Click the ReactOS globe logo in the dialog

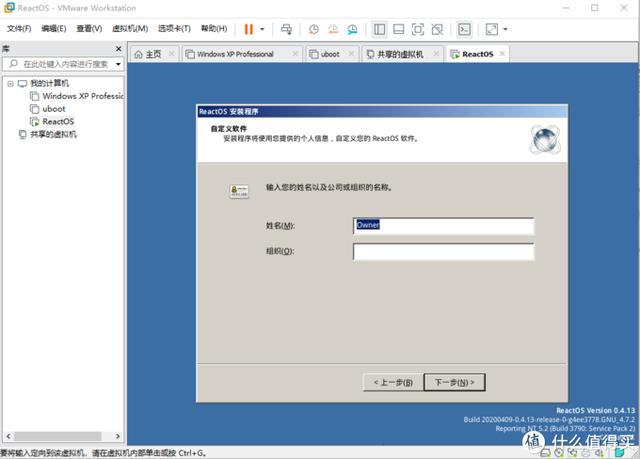pos(545,140)
